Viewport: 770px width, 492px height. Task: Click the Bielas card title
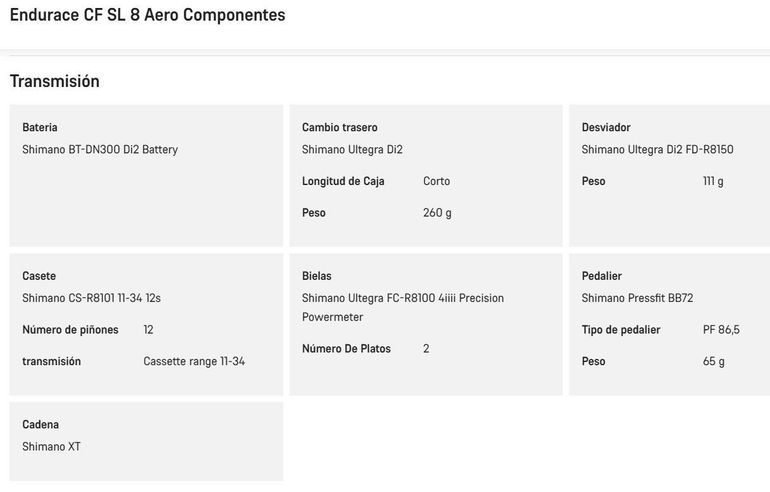pyautogui.click(x=317, y=276)
